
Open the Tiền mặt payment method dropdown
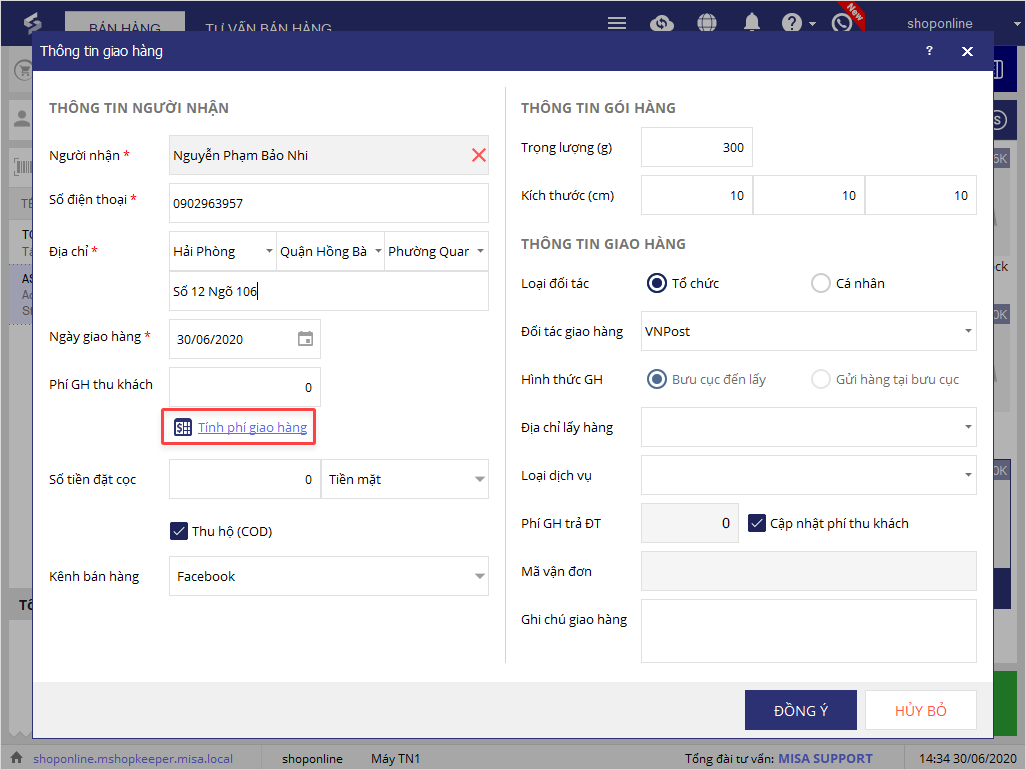[x=478, y=479]
